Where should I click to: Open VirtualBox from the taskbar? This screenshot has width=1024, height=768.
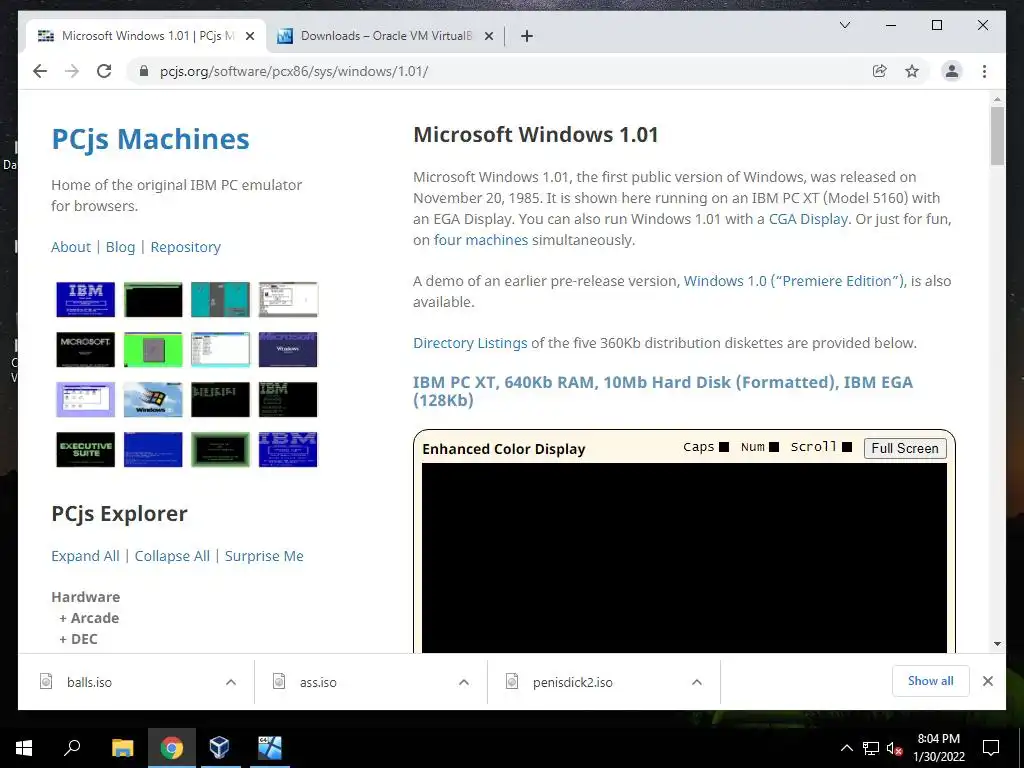(219, 748)
